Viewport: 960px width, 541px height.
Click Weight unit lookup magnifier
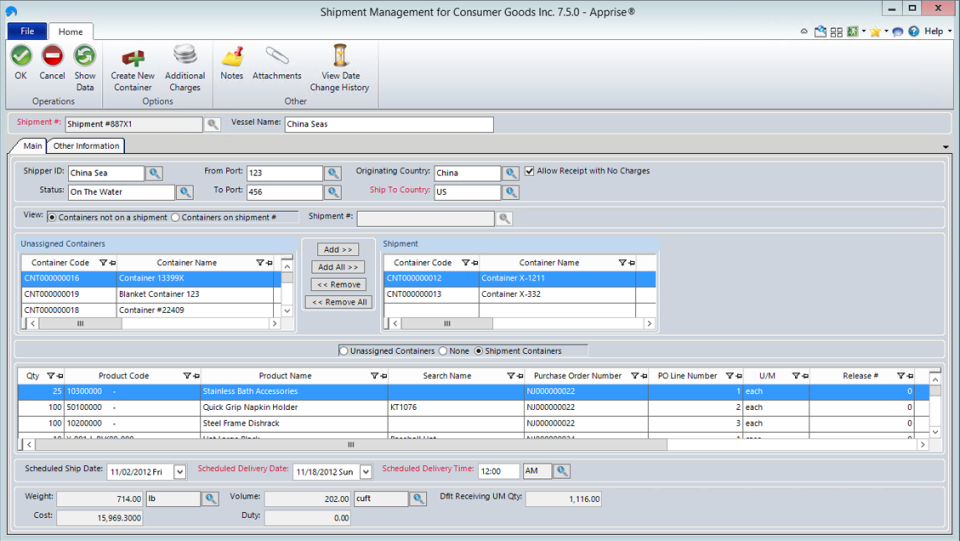tap(210, 499)
